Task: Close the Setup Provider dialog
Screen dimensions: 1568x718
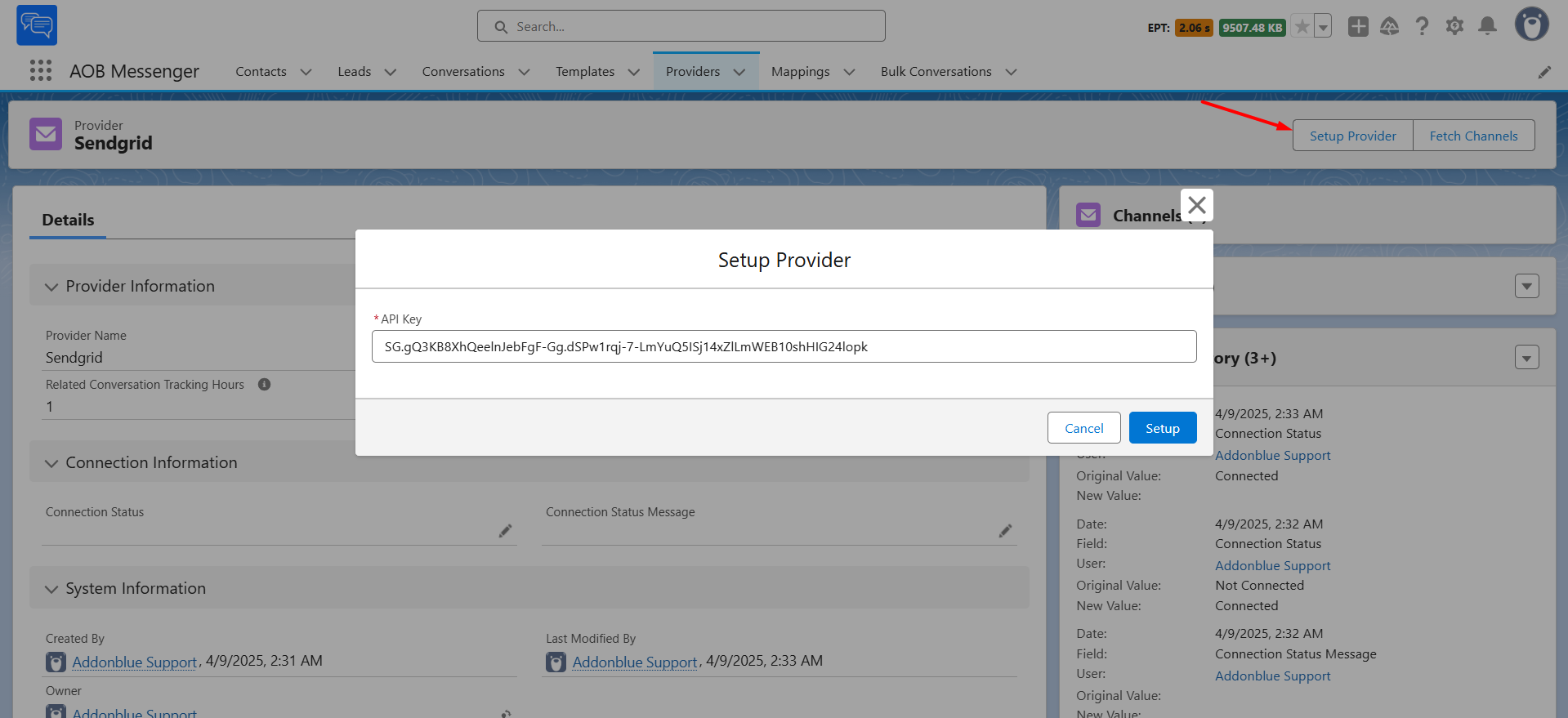Action: click(x=1197, y=205)
